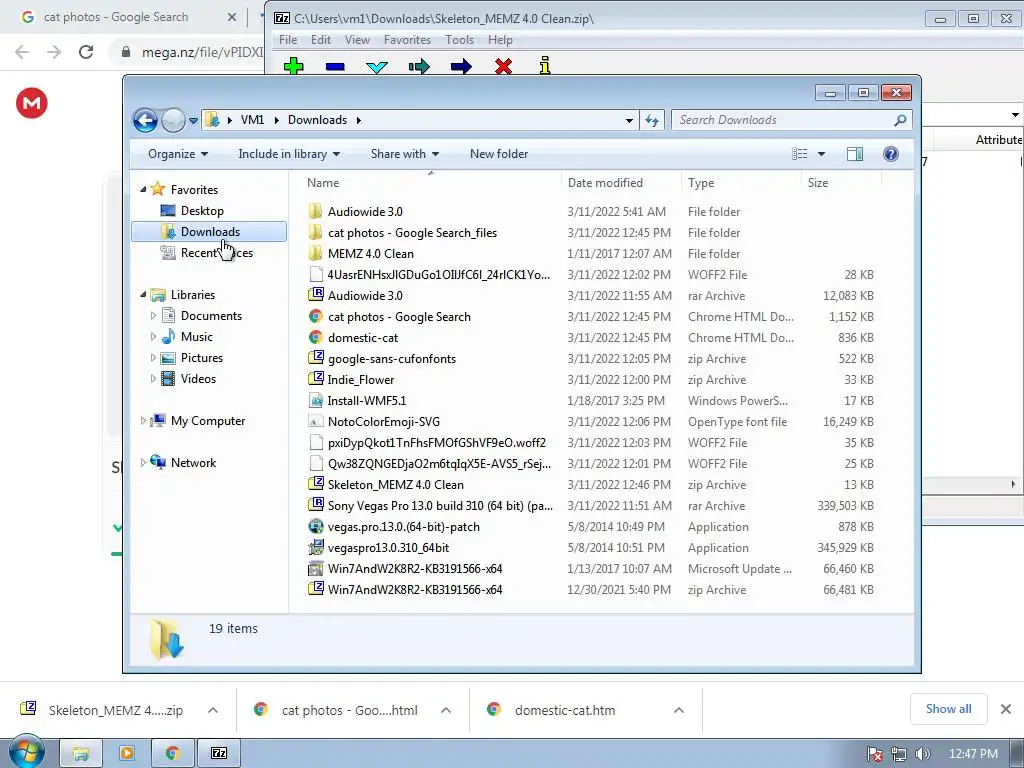Screen dimensions: 1024x768
Task: Click the 7-Zip Test checkmark icon
Action: point(377,67)
